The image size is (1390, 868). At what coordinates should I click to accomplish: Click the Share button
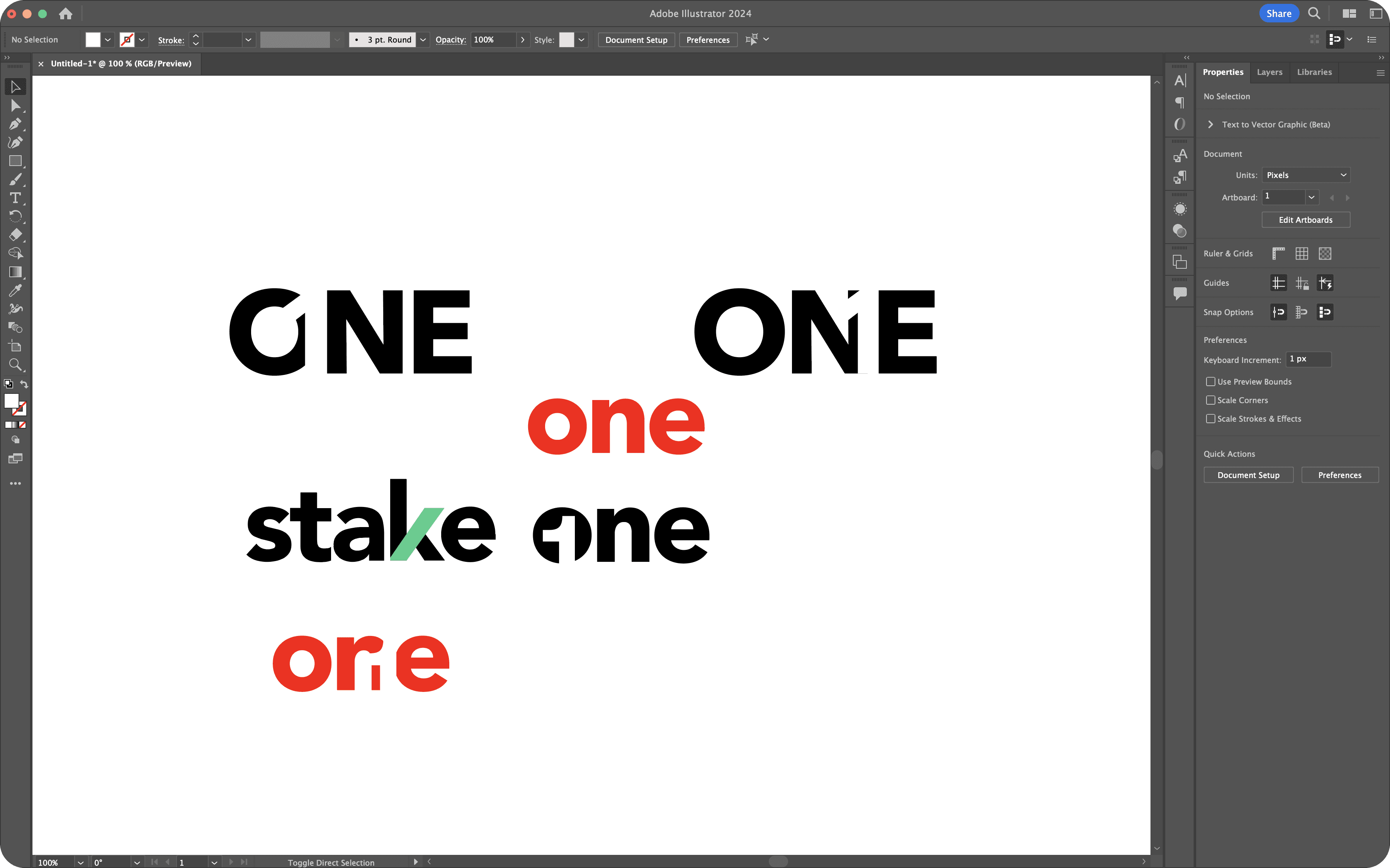(1279, 13)
